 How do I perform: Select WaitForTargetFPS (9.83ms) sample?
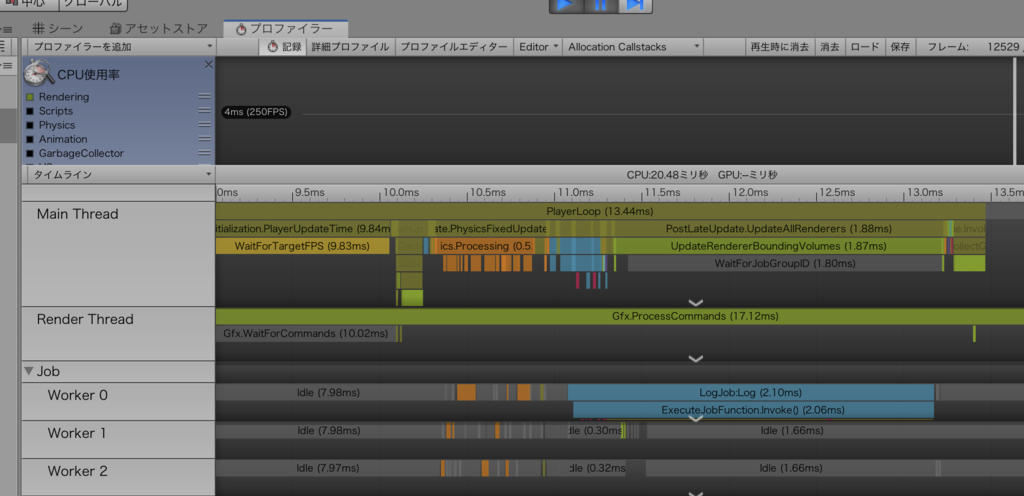click(x=302, y=246)
